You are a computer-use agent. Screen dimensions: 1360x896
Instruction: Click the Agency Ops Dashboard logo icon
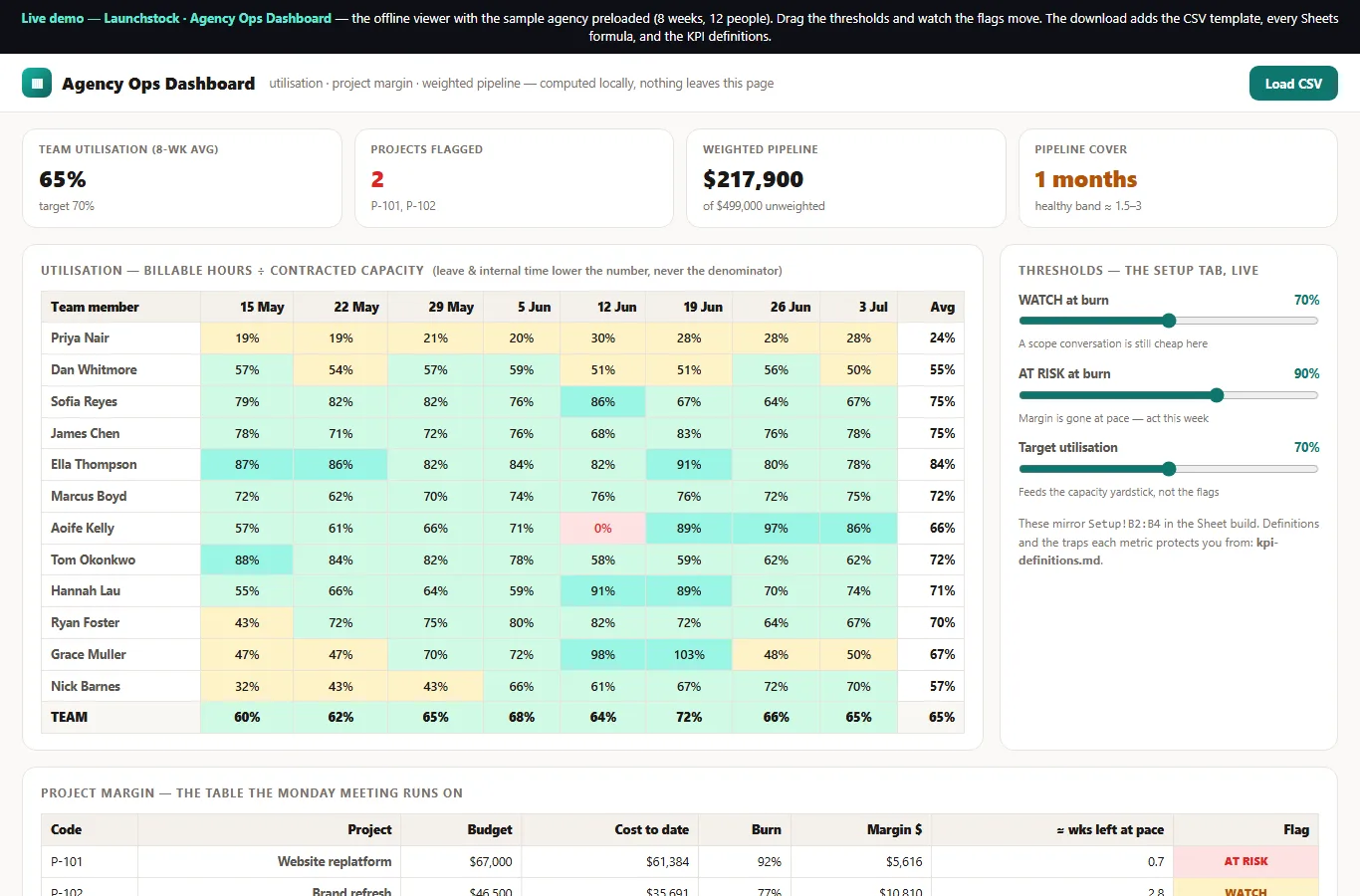click(x=37, y=84)
